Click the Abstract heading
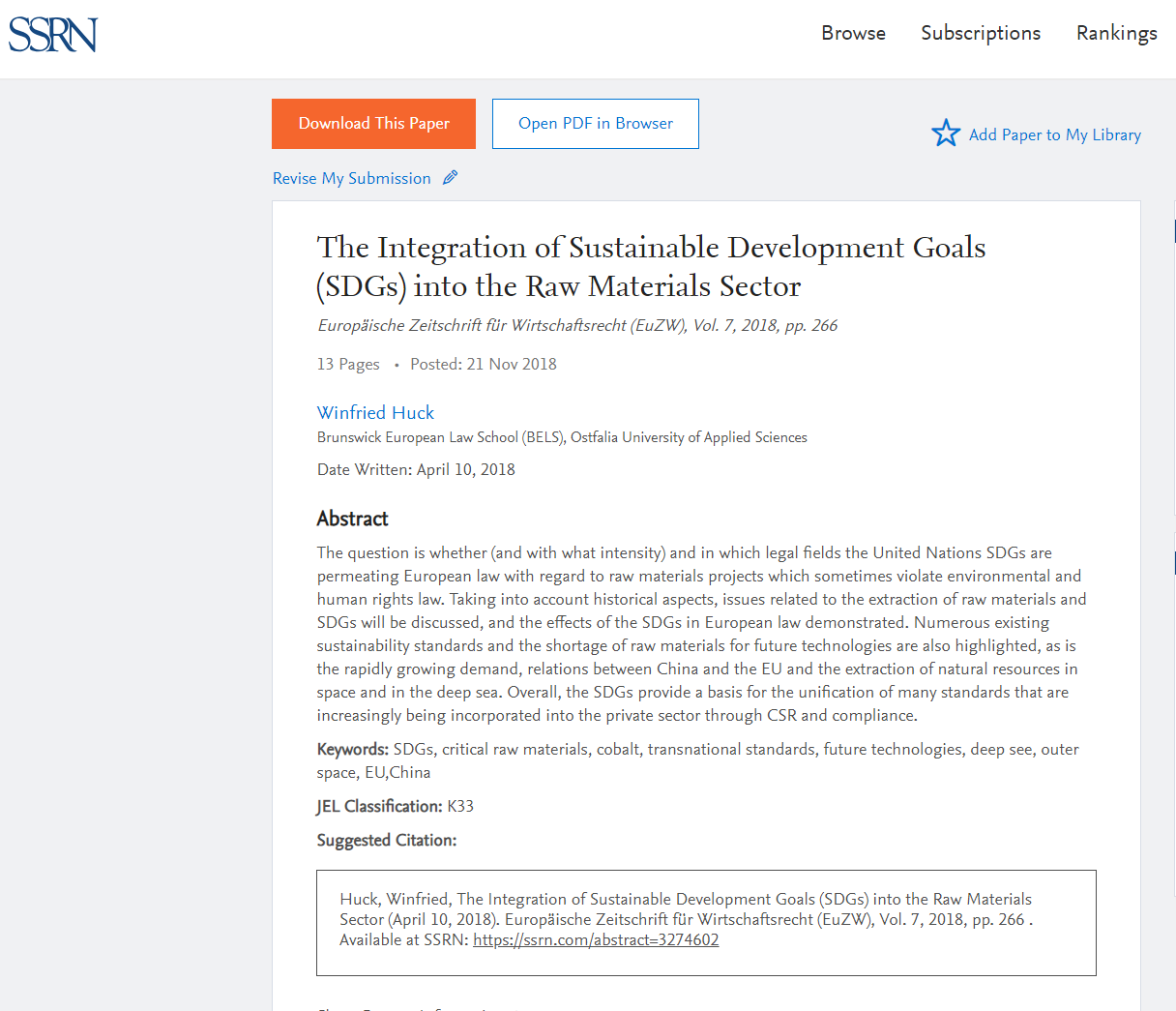Screen dimensions: 1176x1011 click(352, 519)
